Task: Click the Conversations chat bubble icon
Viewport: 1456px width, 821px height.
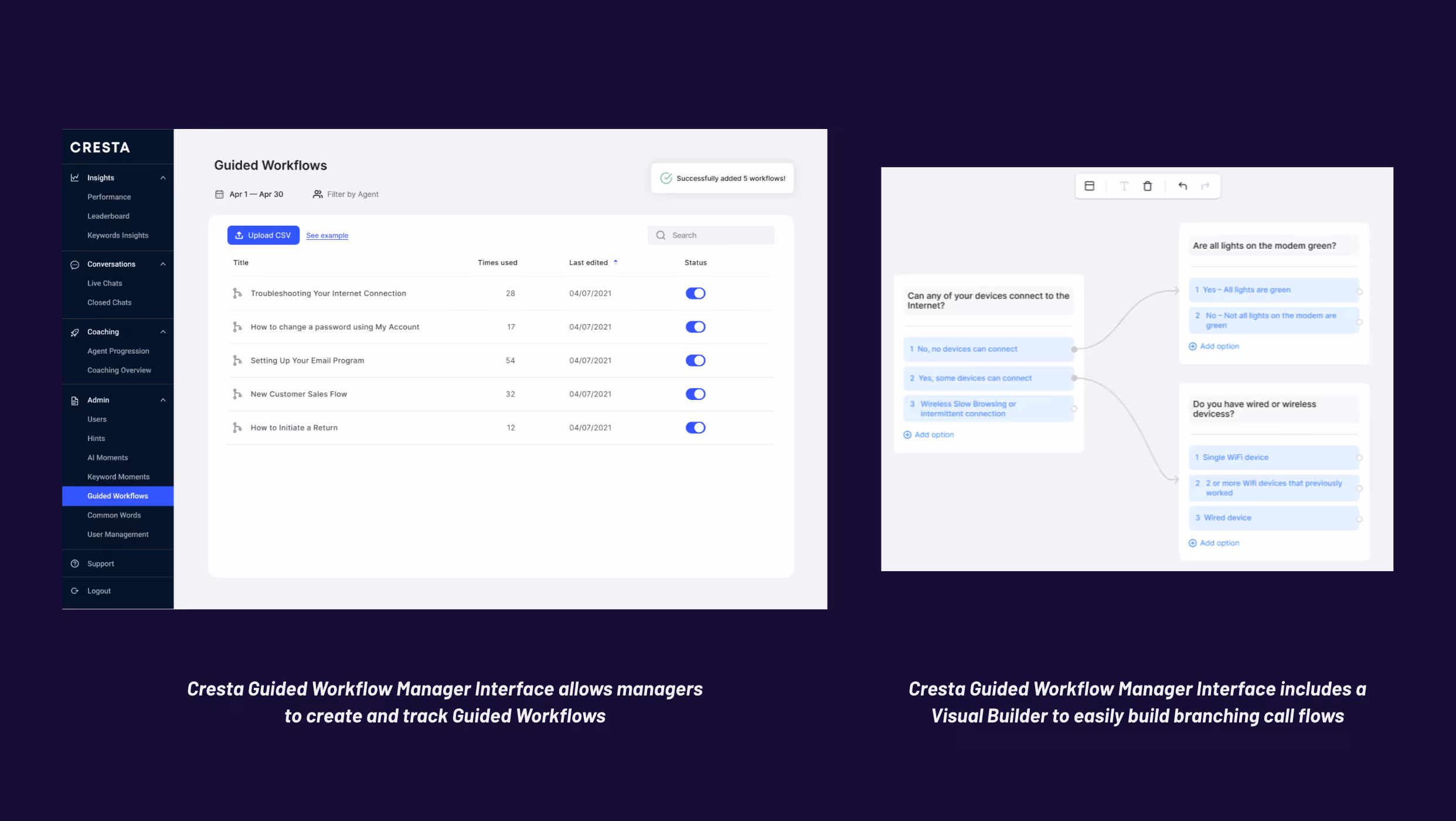Action: [x=74, y=264]
